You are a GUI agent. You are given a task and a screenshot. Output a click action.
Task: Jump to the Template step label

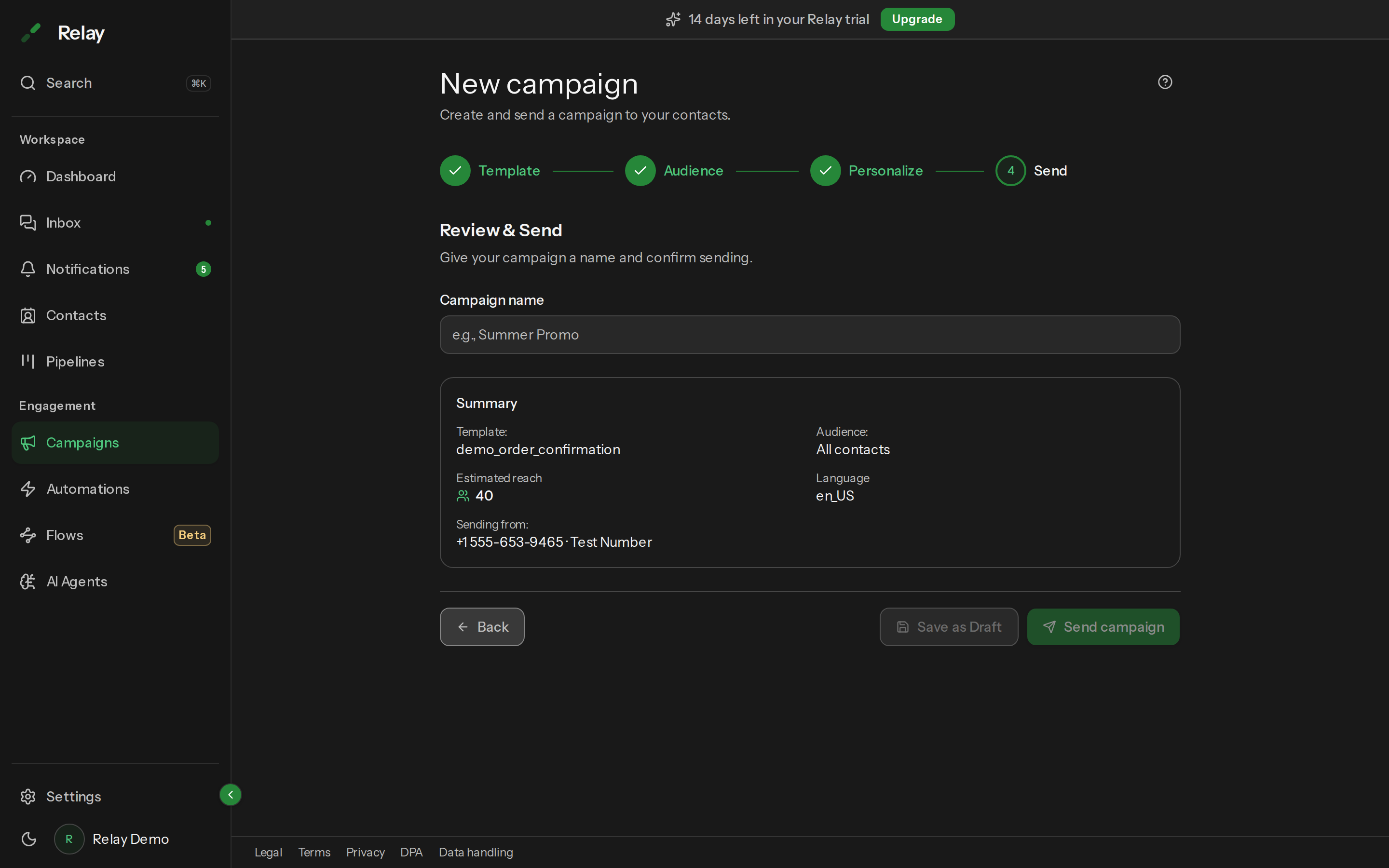509,171
